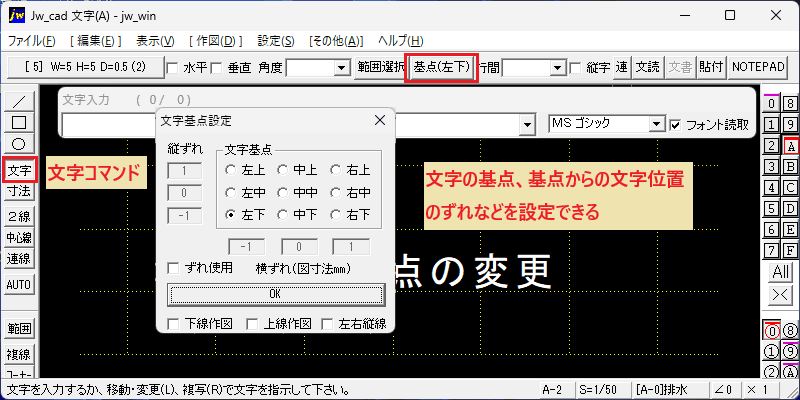Open the 行間 line spacing dropdown
The image size is (800, 400).
click(x=558, y=68)
